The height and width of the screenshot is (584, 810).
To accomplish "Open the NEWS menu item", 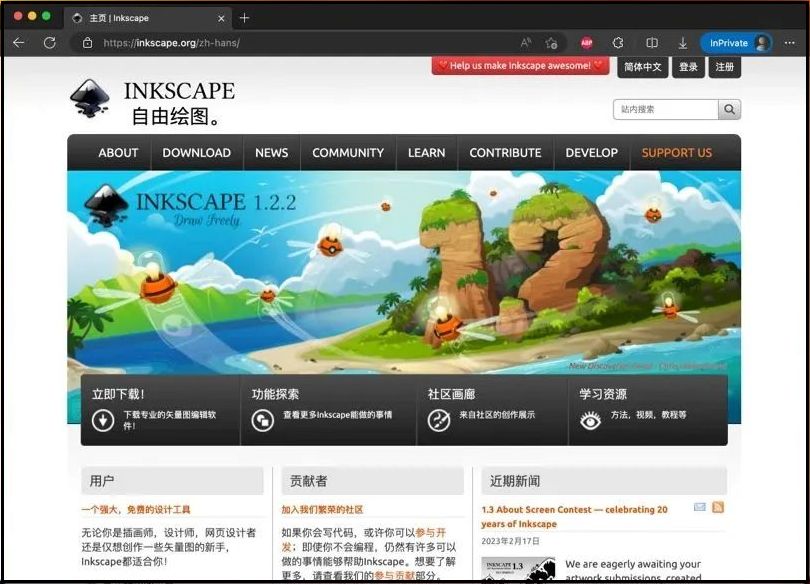I will pyautogui.click(x=271, y=153).
